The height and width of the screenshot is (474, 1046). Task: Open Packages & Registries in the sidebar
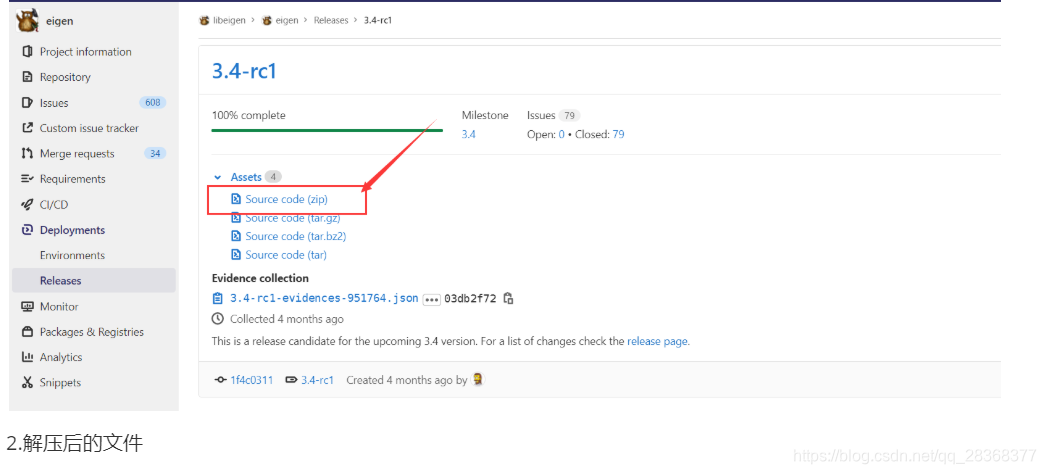(x=92, y=332)
